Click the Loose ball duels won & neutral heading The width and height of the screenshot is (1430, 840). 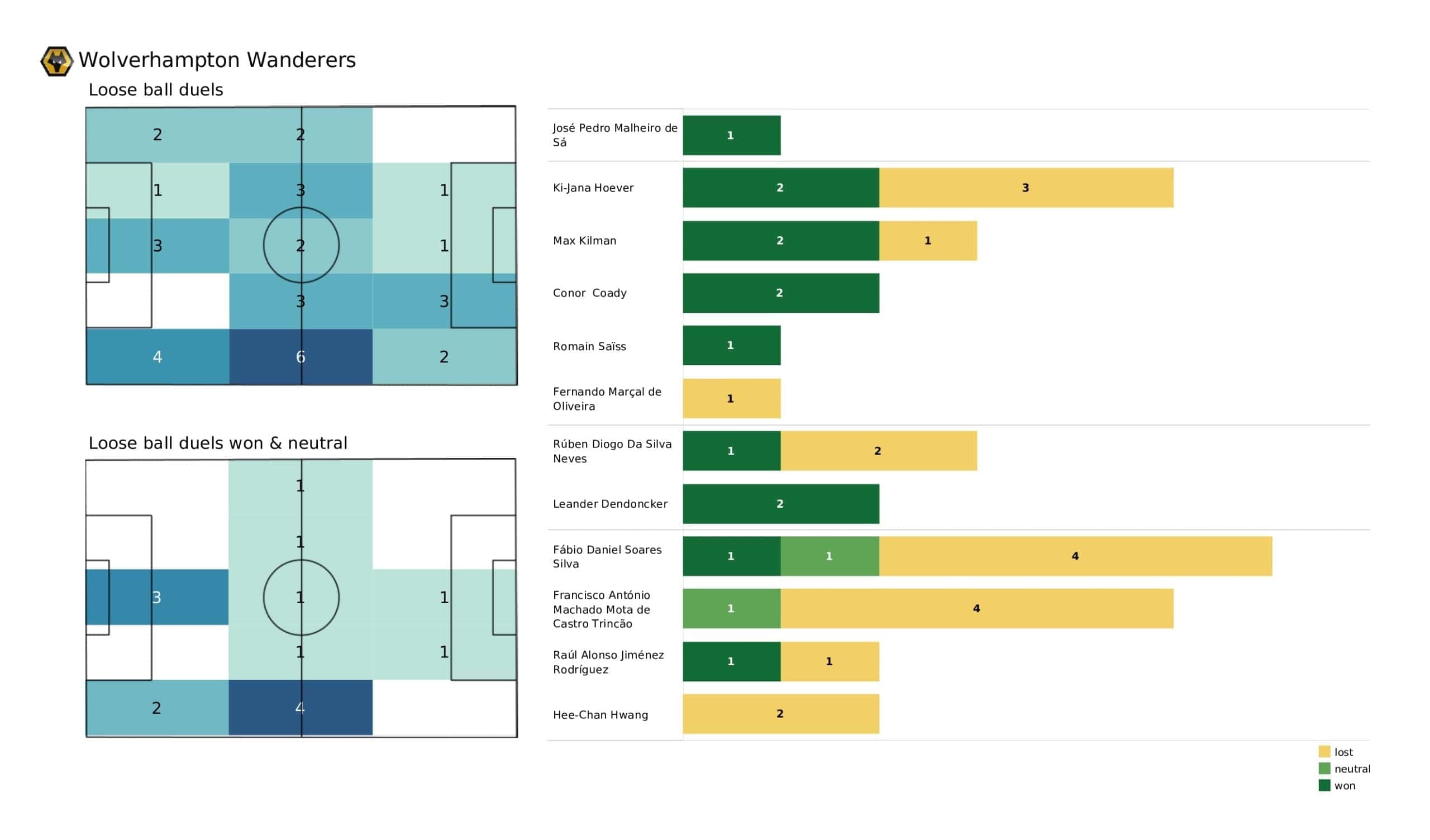coord(218,443)
